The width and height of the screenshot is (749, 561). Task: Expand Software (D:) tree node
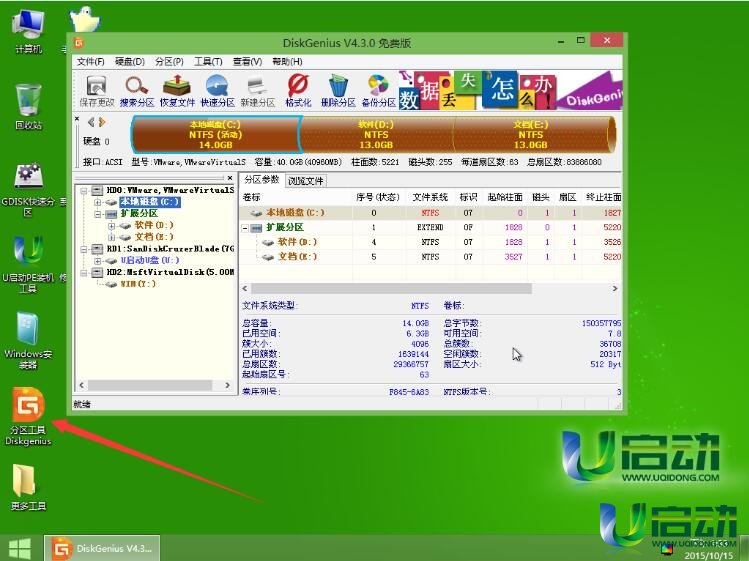pos(111,226)
